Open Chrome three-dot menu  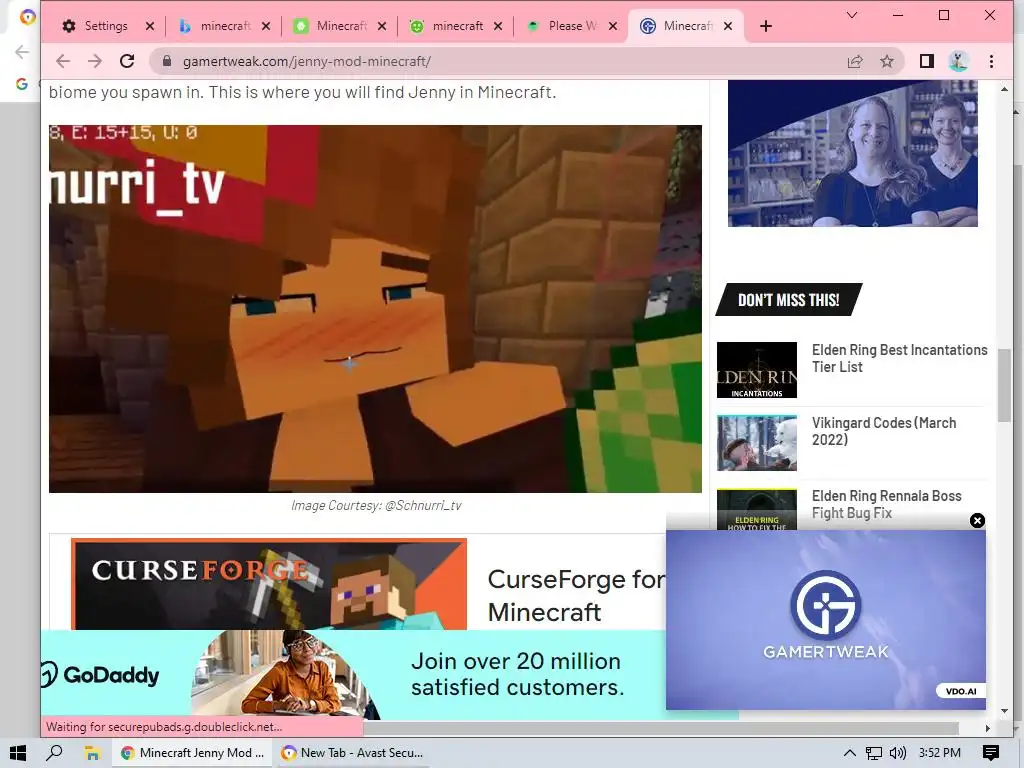[x=991, y=61]
